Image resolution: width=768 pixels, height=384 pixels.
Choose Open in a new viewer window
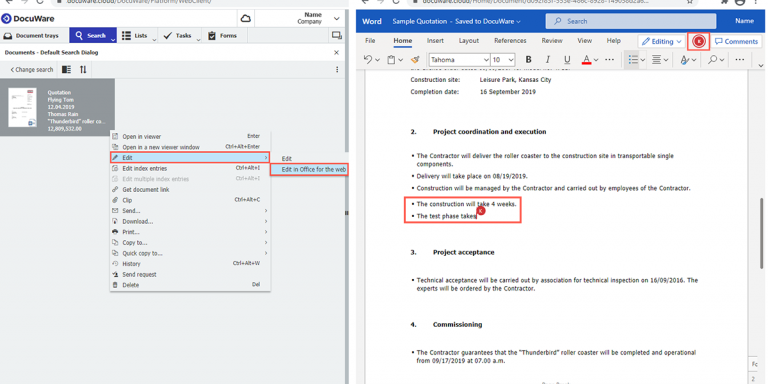point(190,147)
